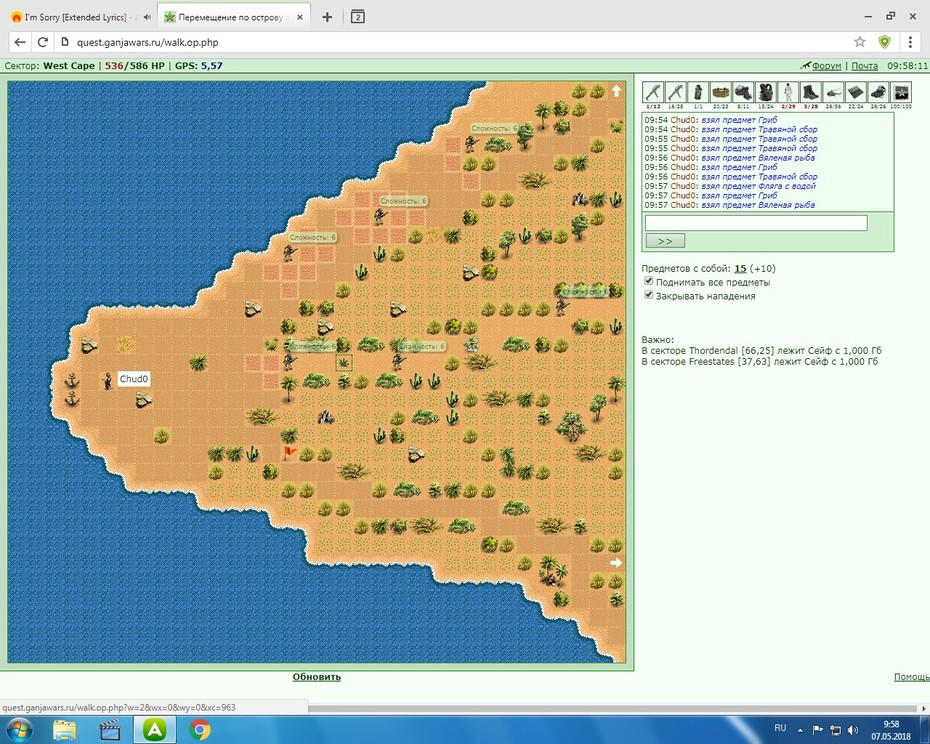Click the 536/586 HP status text
This screenshot has height=744, width=930.
(x=135, y=66)
